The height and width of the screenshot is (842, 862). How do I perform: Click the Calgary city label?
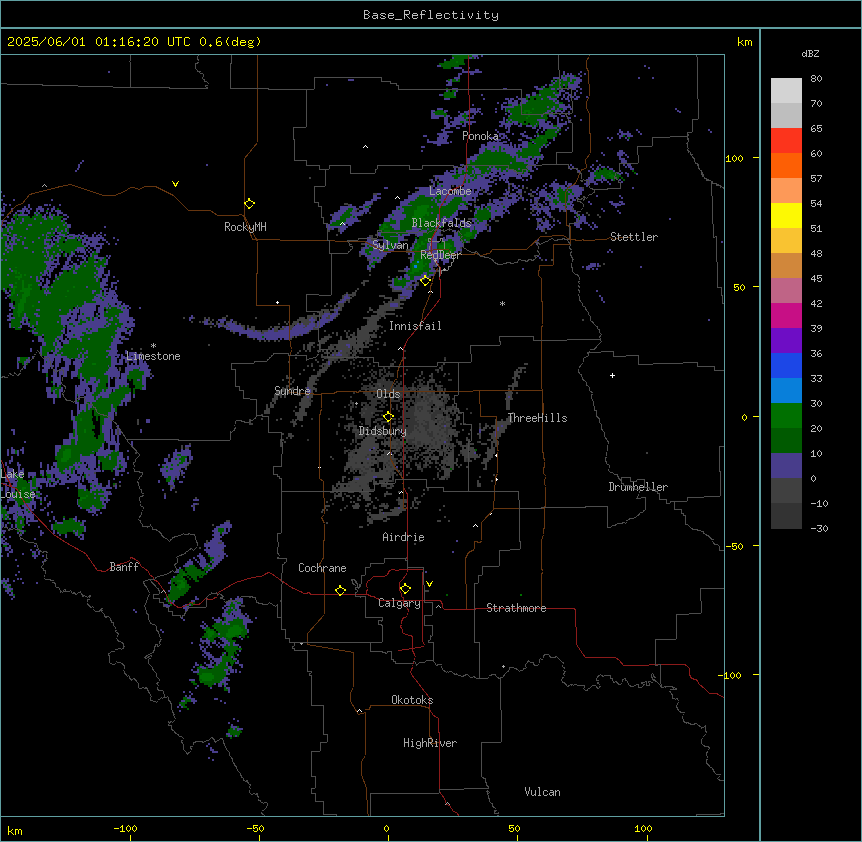(x=399, y=603)
